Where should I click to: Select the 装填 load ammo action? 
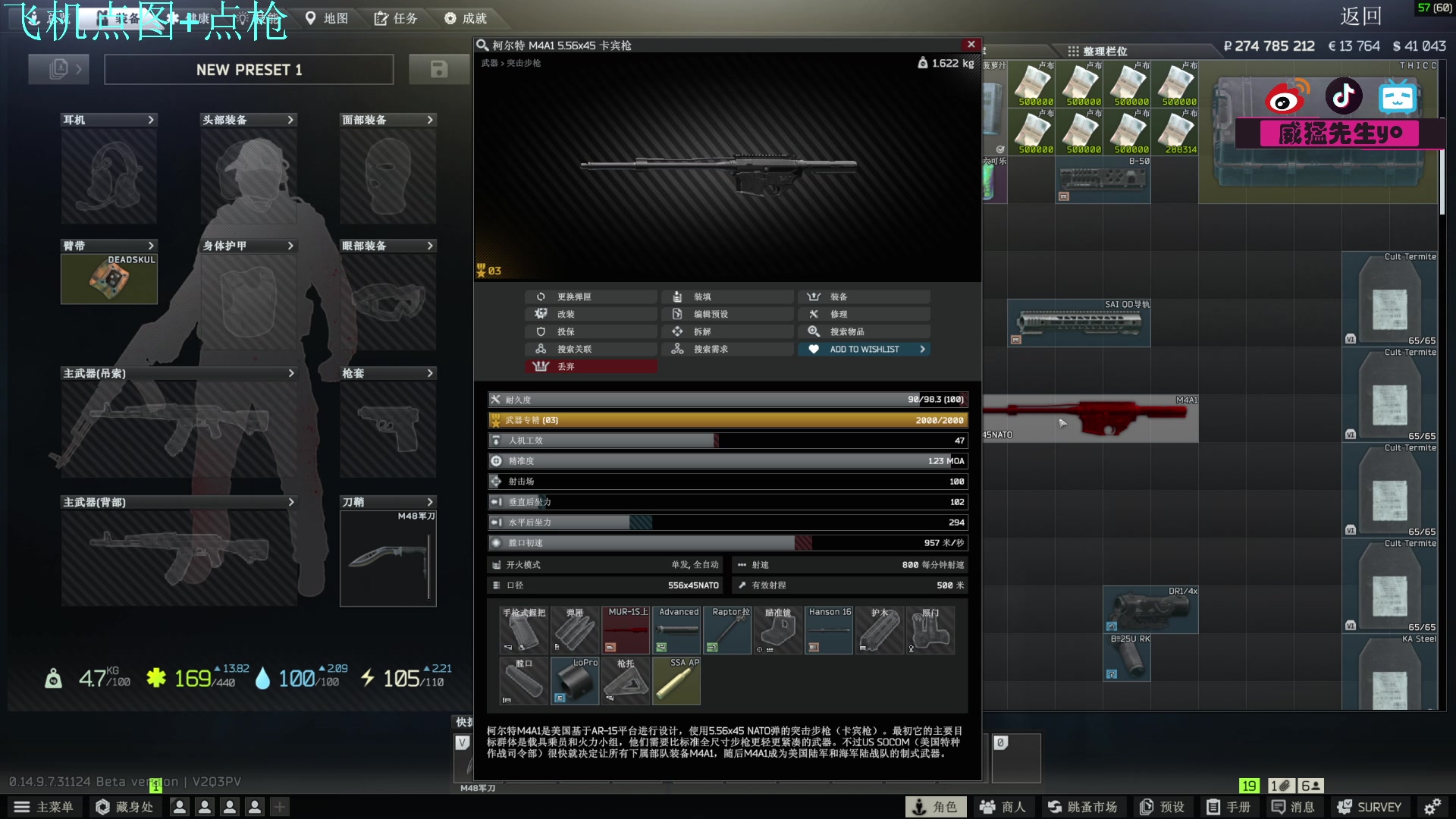tap(727, 297)
